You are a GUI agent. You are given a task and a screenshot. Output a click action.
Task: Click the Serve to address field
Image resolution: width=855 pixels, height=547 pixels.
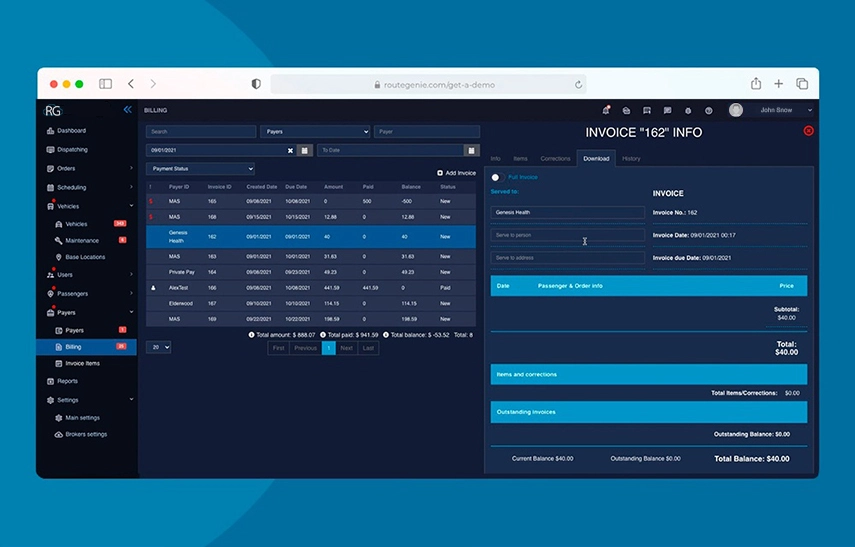click(567, 258)
